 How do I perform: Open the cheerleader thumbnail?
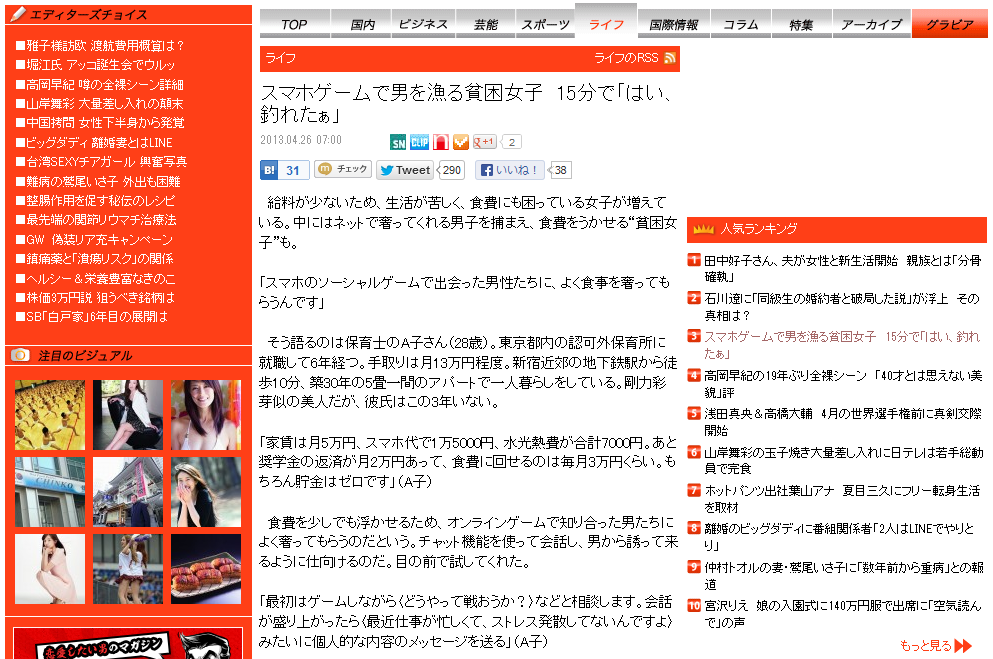(128, 569)
